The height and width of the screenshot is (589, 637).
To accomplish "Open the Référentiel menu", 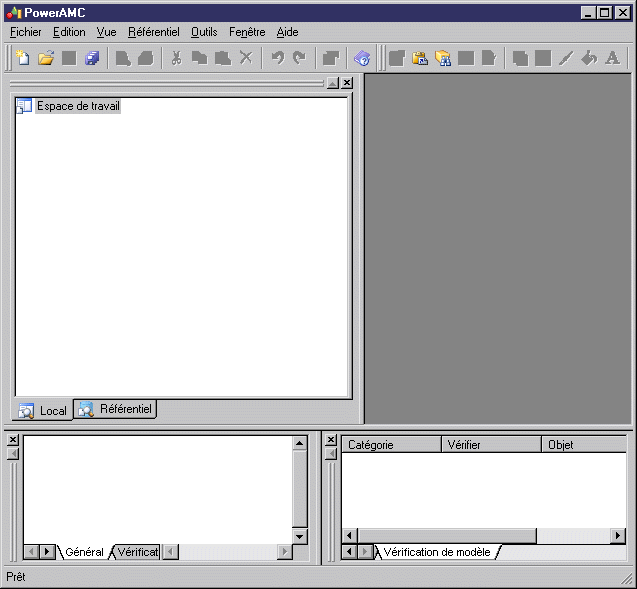I will (x=153, y=32).
